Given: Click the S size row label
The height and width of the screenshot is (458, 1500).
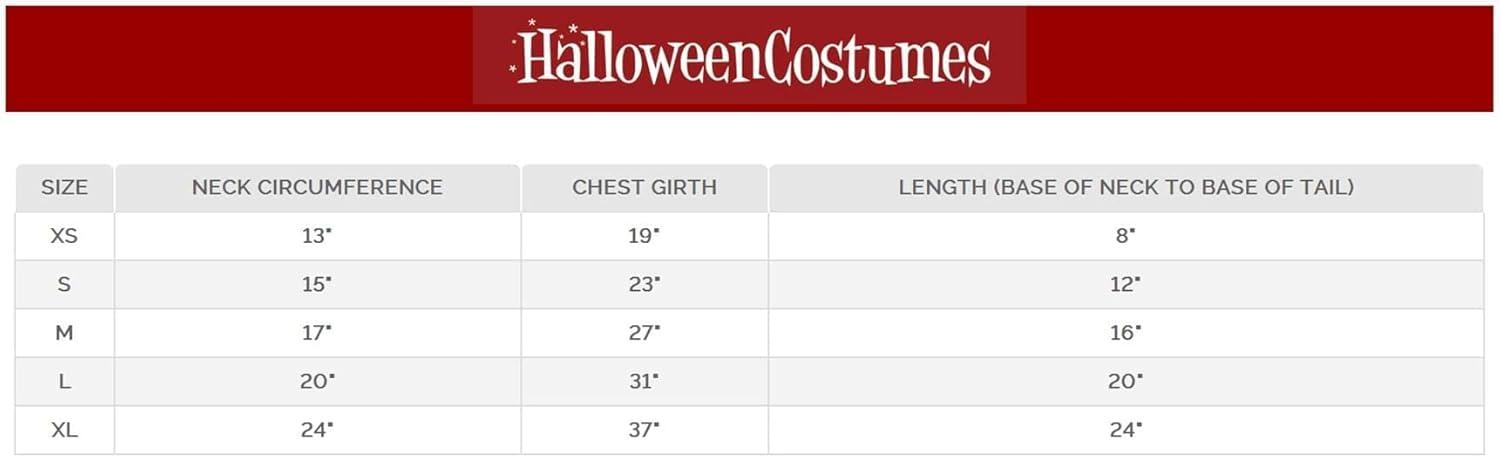Looking at the screenshot, I should pyautogui.click(x=64, y=285).
